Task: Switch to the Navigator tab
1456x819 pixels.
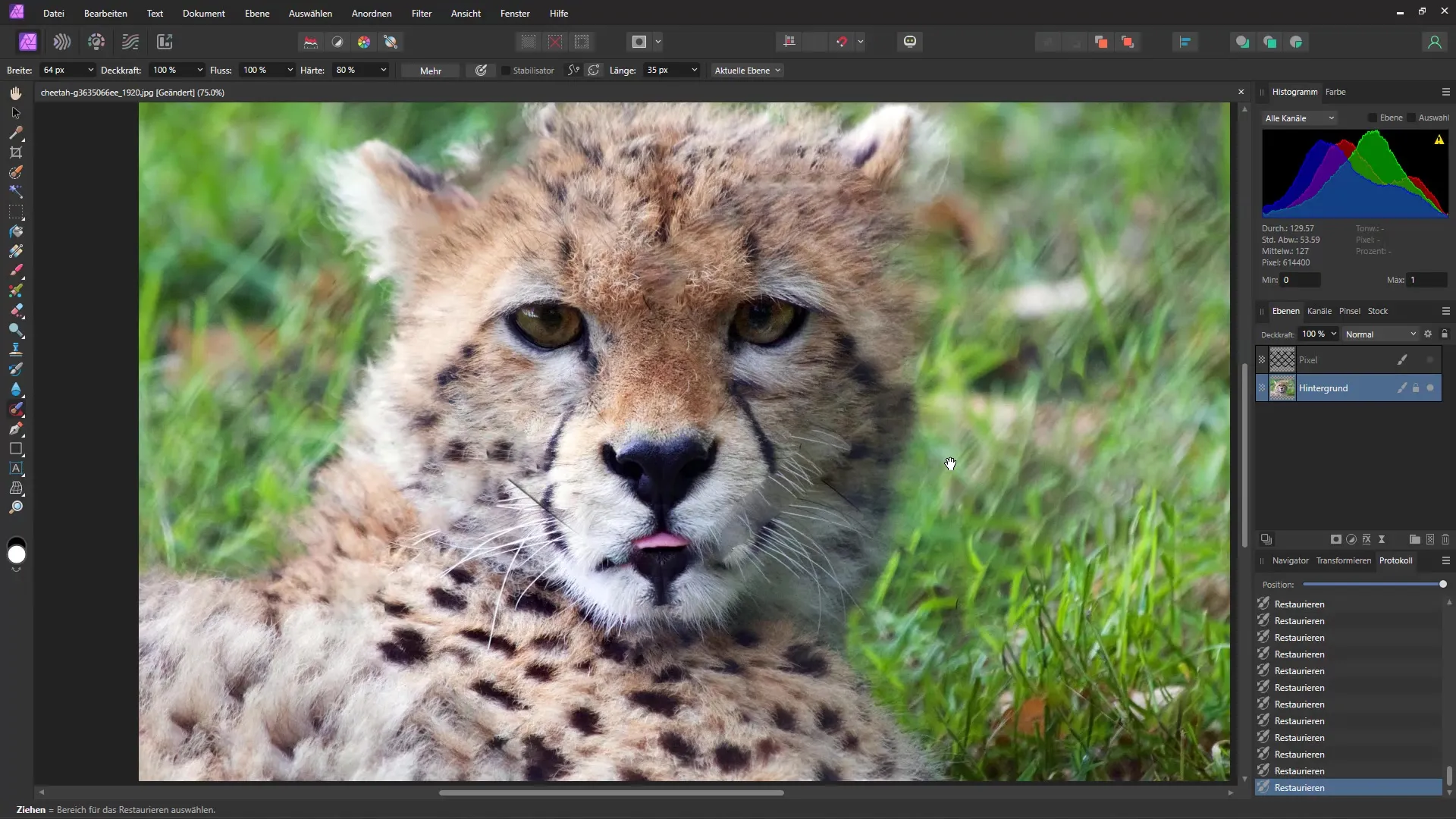Action: (x=1291, y=560)
